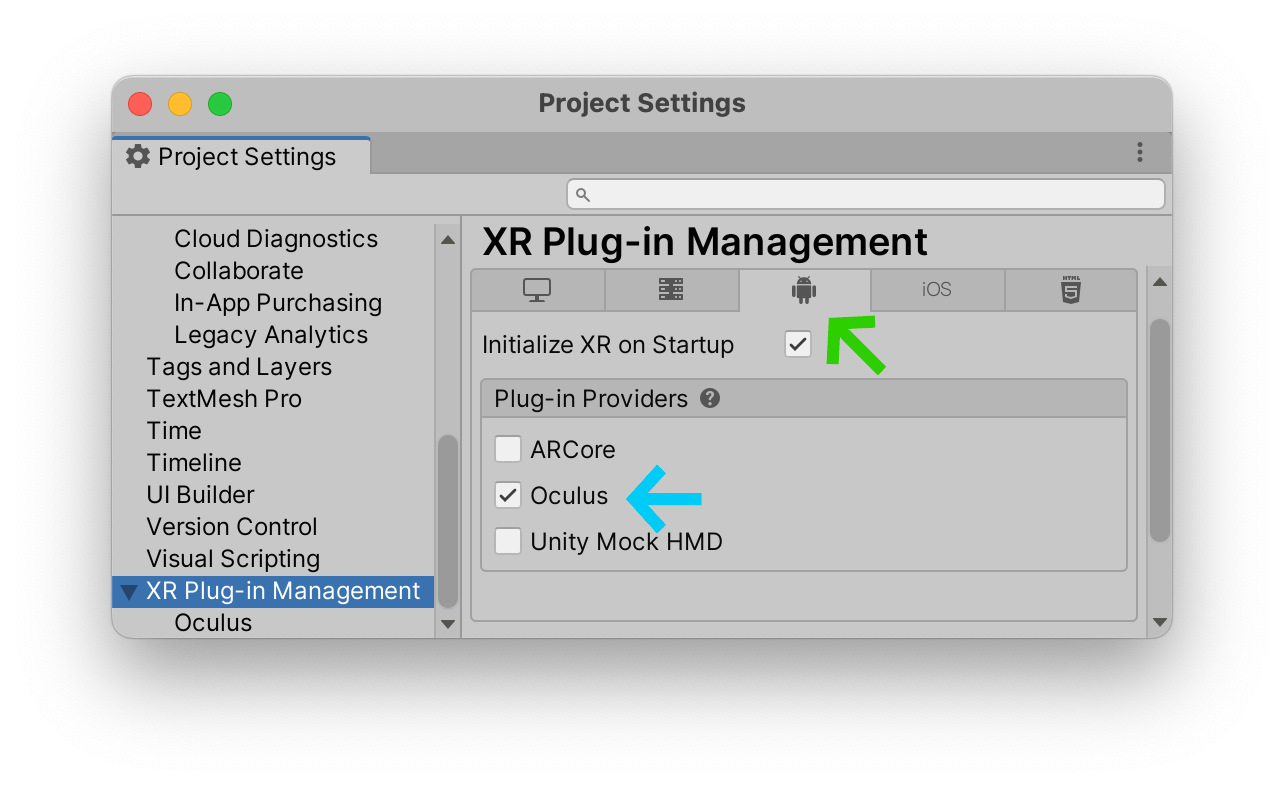Click inside the settings search field

click(x=865, y=194)
